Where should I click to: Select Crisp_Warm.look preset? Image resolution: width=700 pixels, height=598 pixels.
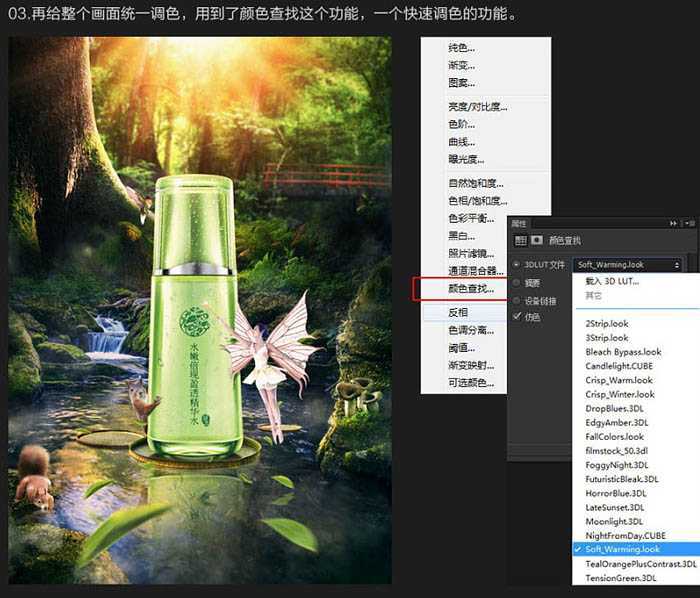pyautogui.click(x=619, y=380)
